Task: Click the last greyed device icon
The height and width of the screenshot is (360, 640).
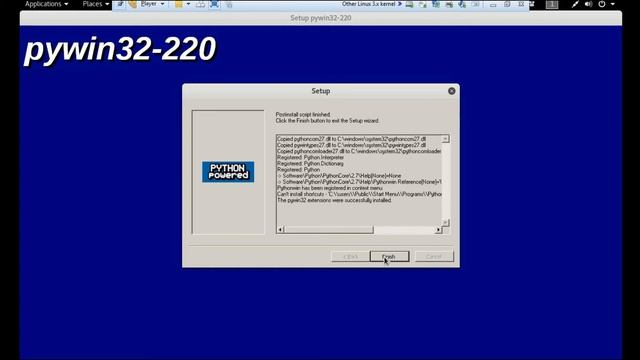Action: [476, 4]
